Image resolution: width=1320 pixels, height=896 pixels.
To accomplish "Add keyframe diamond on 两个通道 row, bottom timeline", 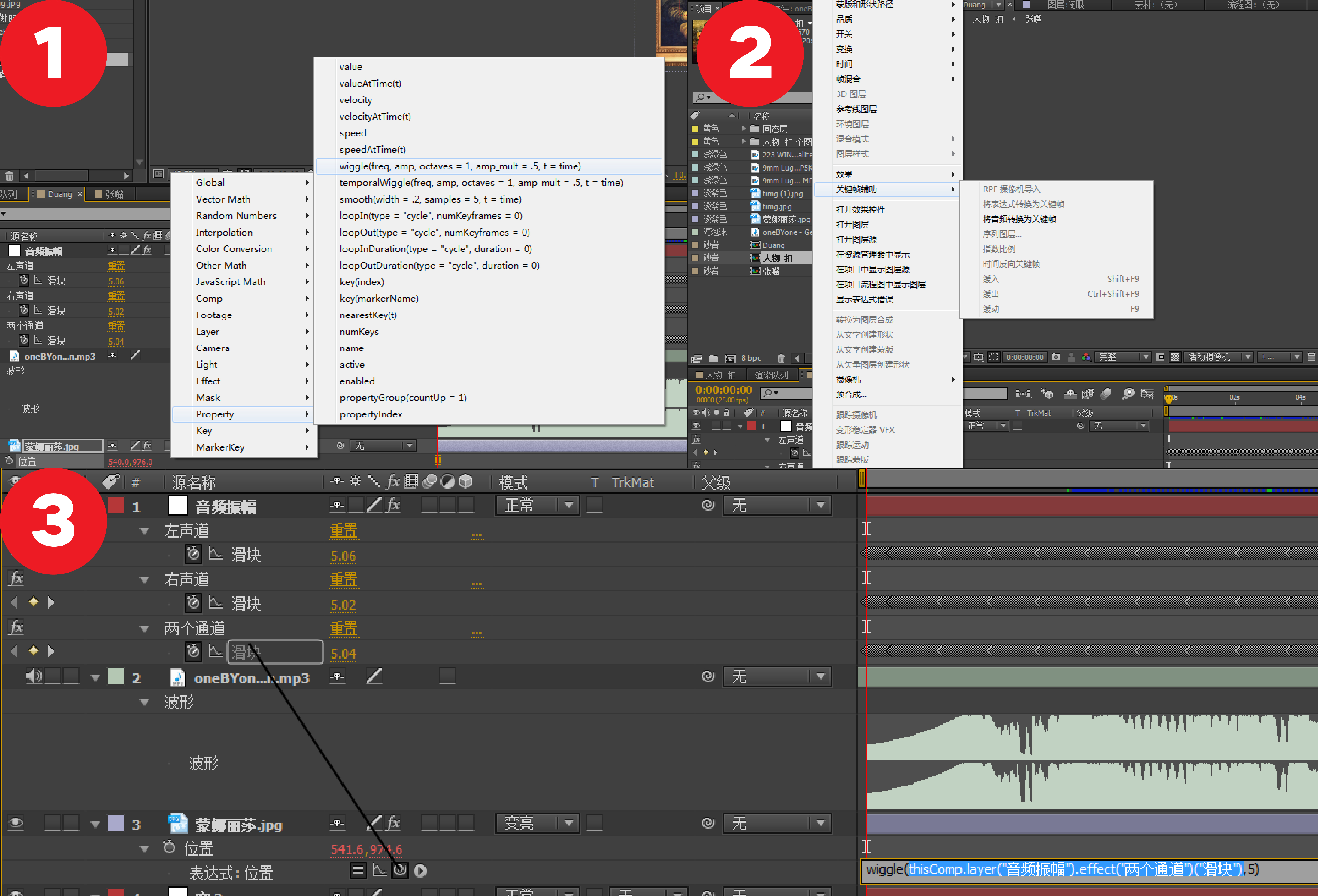I will (34, 651).
